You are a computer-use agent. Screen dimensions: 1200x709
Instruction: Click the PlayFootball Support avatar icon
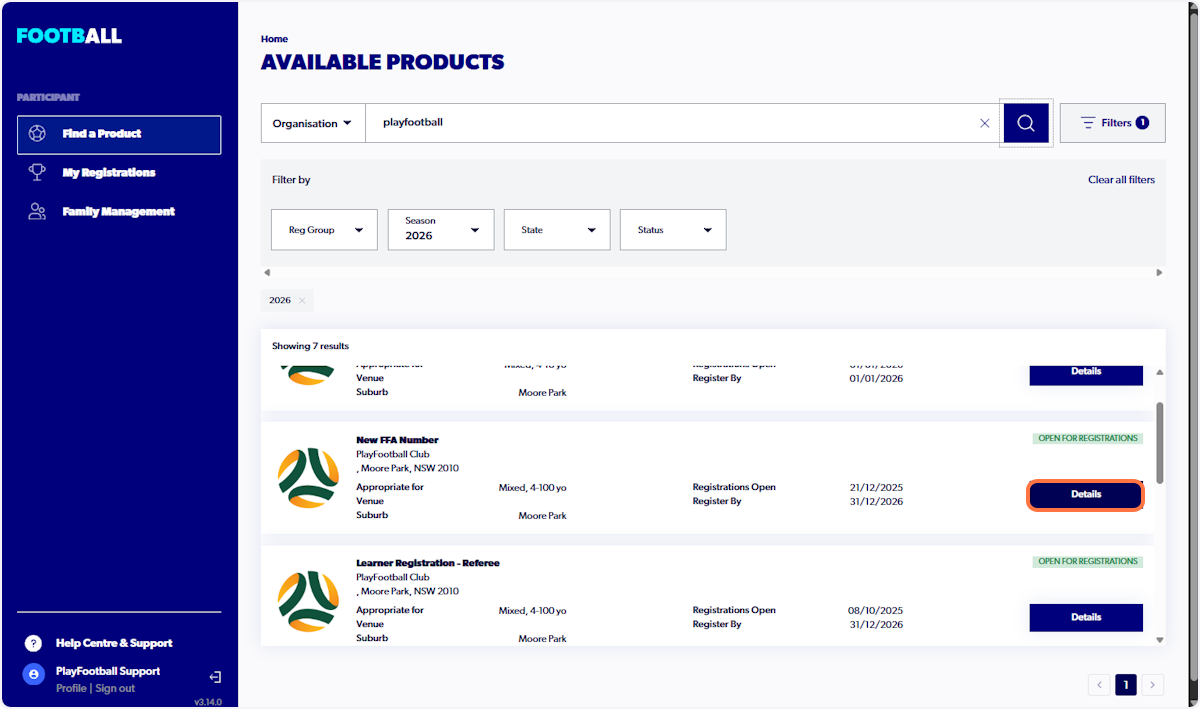tap(33, 674)
